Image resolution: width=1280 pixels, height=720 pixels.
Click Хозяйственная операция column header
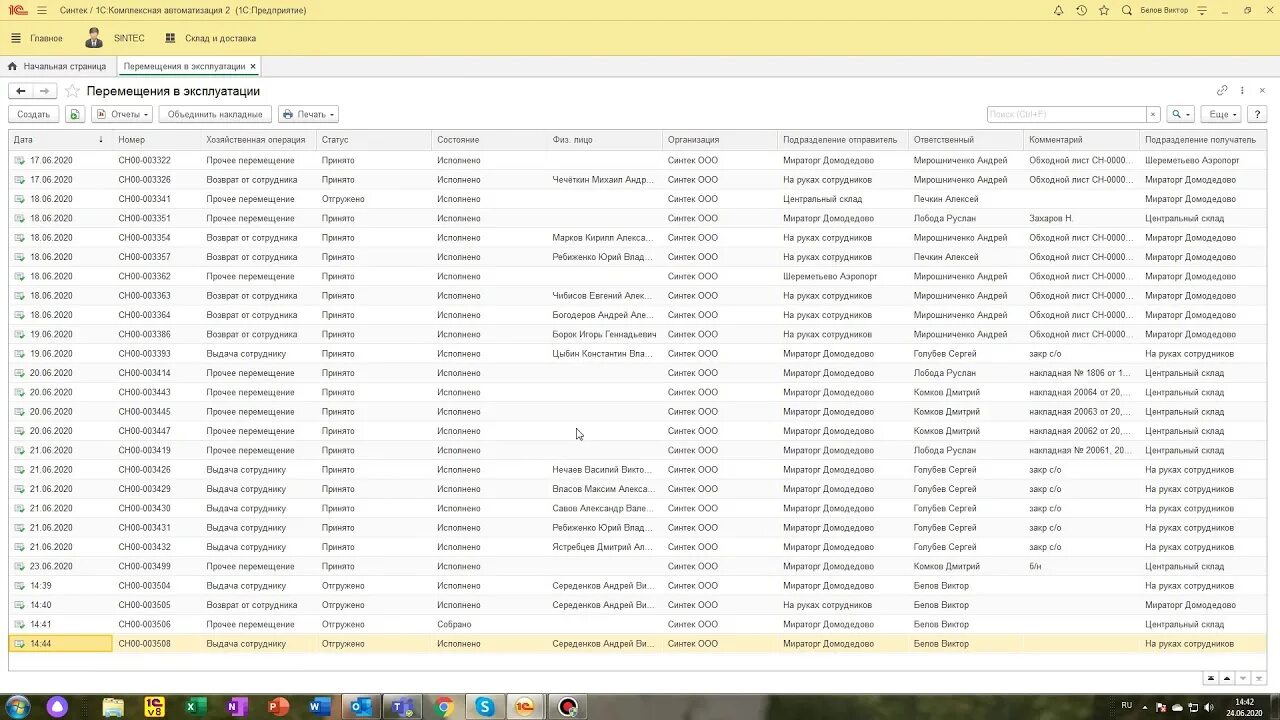[258, 140]
